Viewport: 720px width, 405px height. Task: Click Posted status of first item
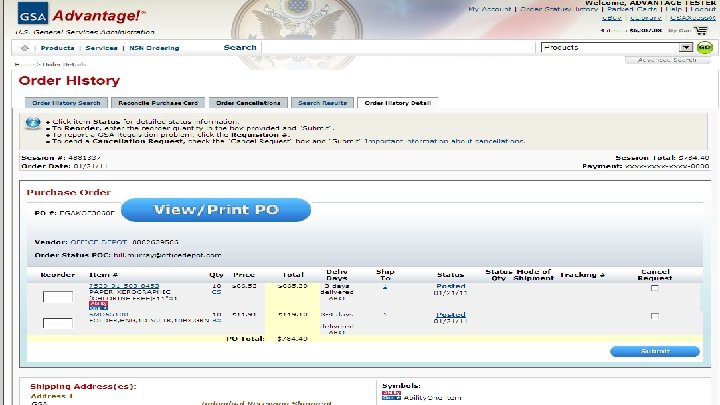click(450, 286)
